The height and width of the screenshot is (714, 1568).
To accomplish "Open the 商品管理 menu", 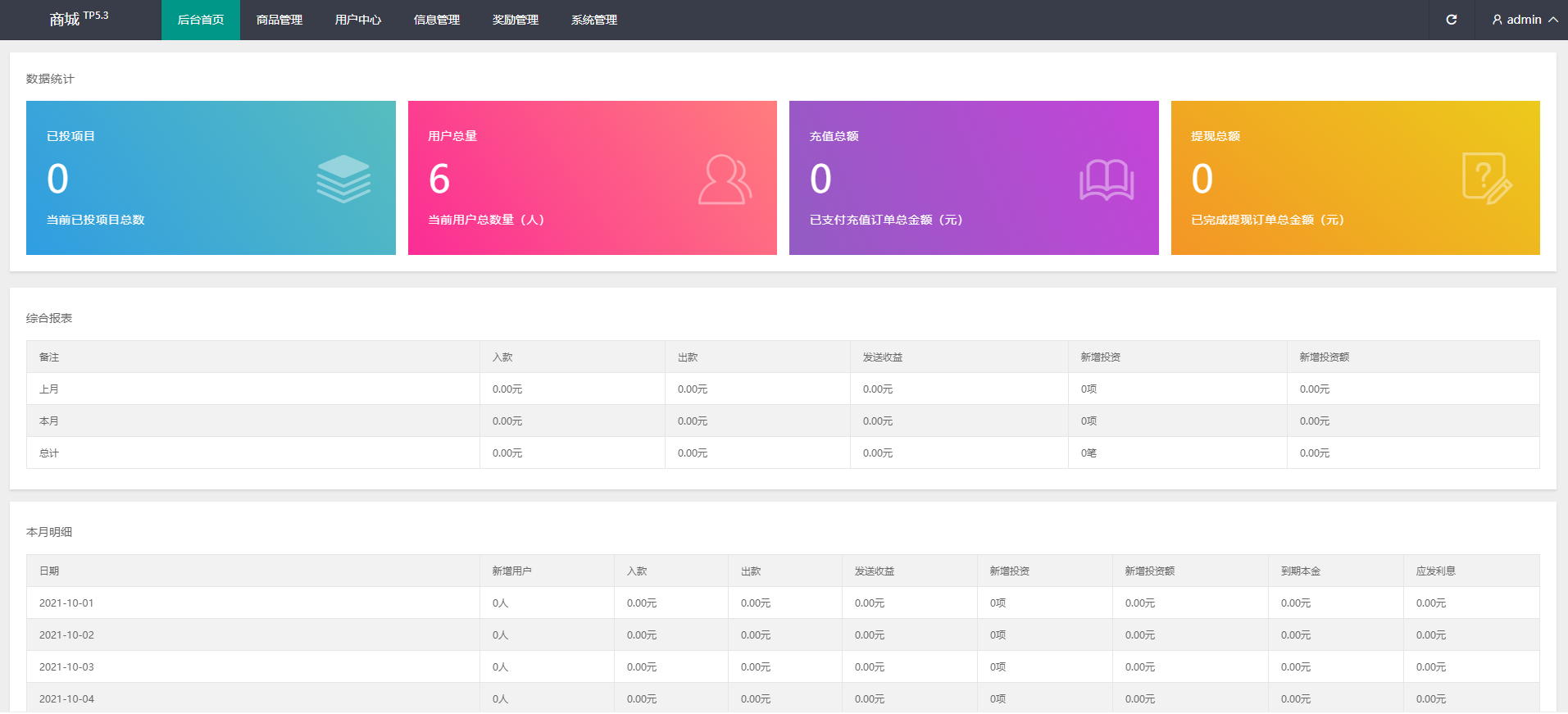I will 280,20.
